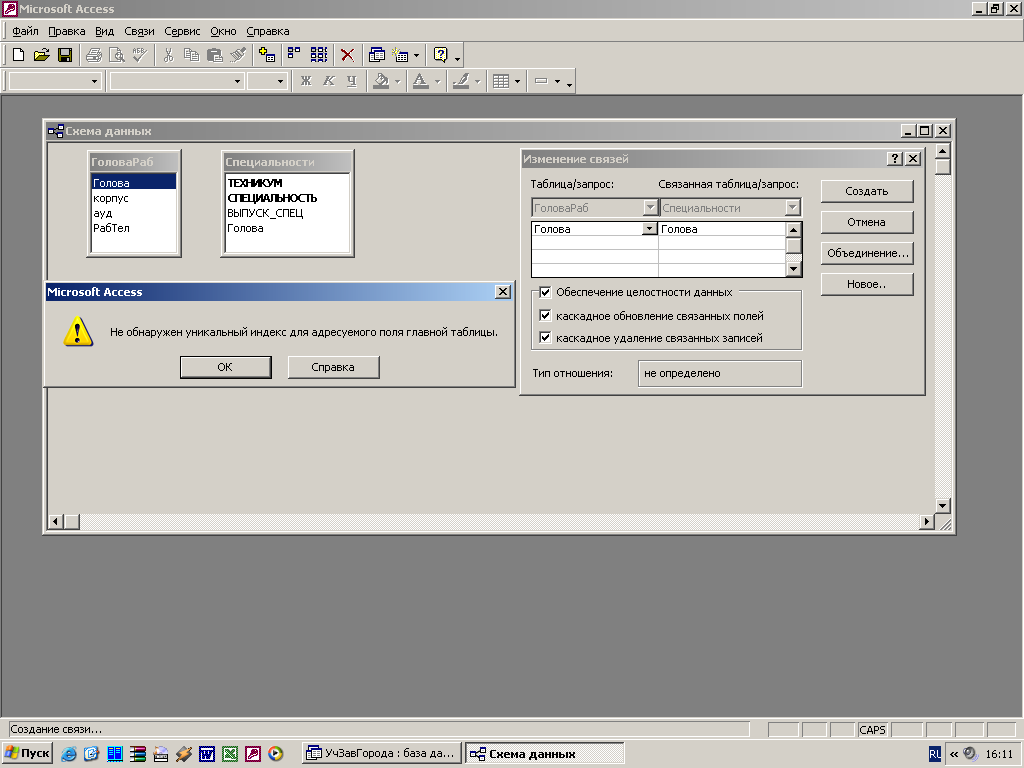
Task: Click Show All Relationships icon
Action: click(x=319, y=56)
